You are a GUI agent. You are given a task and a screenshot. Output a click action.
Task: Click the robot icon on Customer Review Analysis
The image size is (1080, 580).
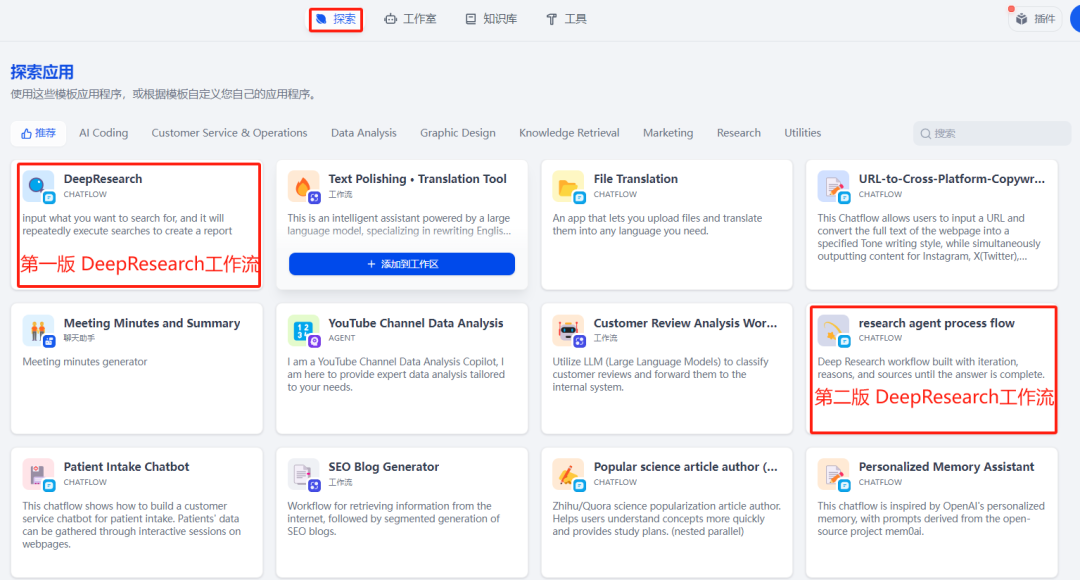tap(566, 331)
